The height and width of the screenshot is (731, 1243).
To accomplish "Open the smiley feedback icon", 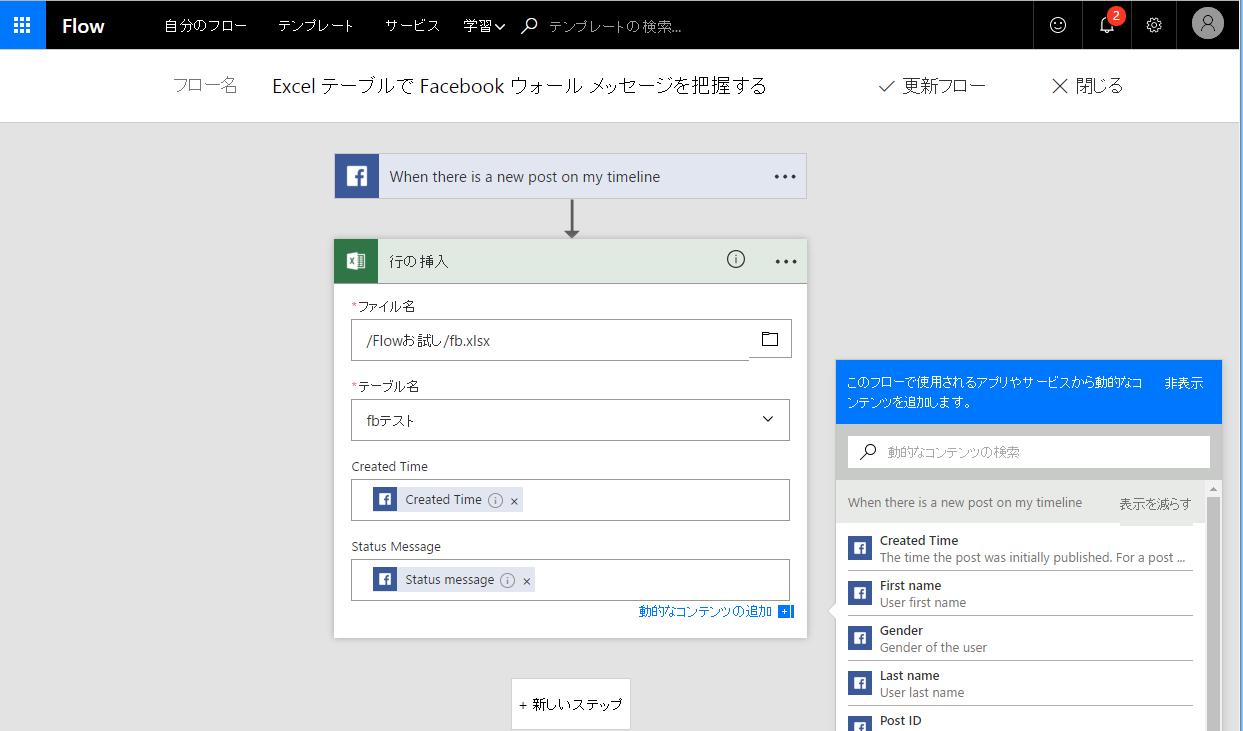I will coord(1058,25).
